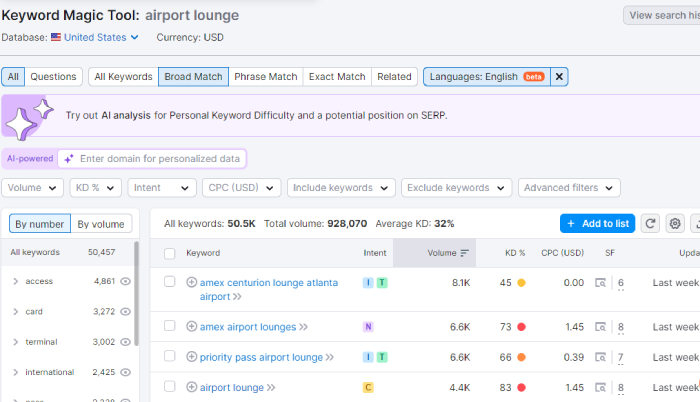700x402 pixels.
Task: Click plus icon beside airport lounge keyword
Action: point(192,387)
